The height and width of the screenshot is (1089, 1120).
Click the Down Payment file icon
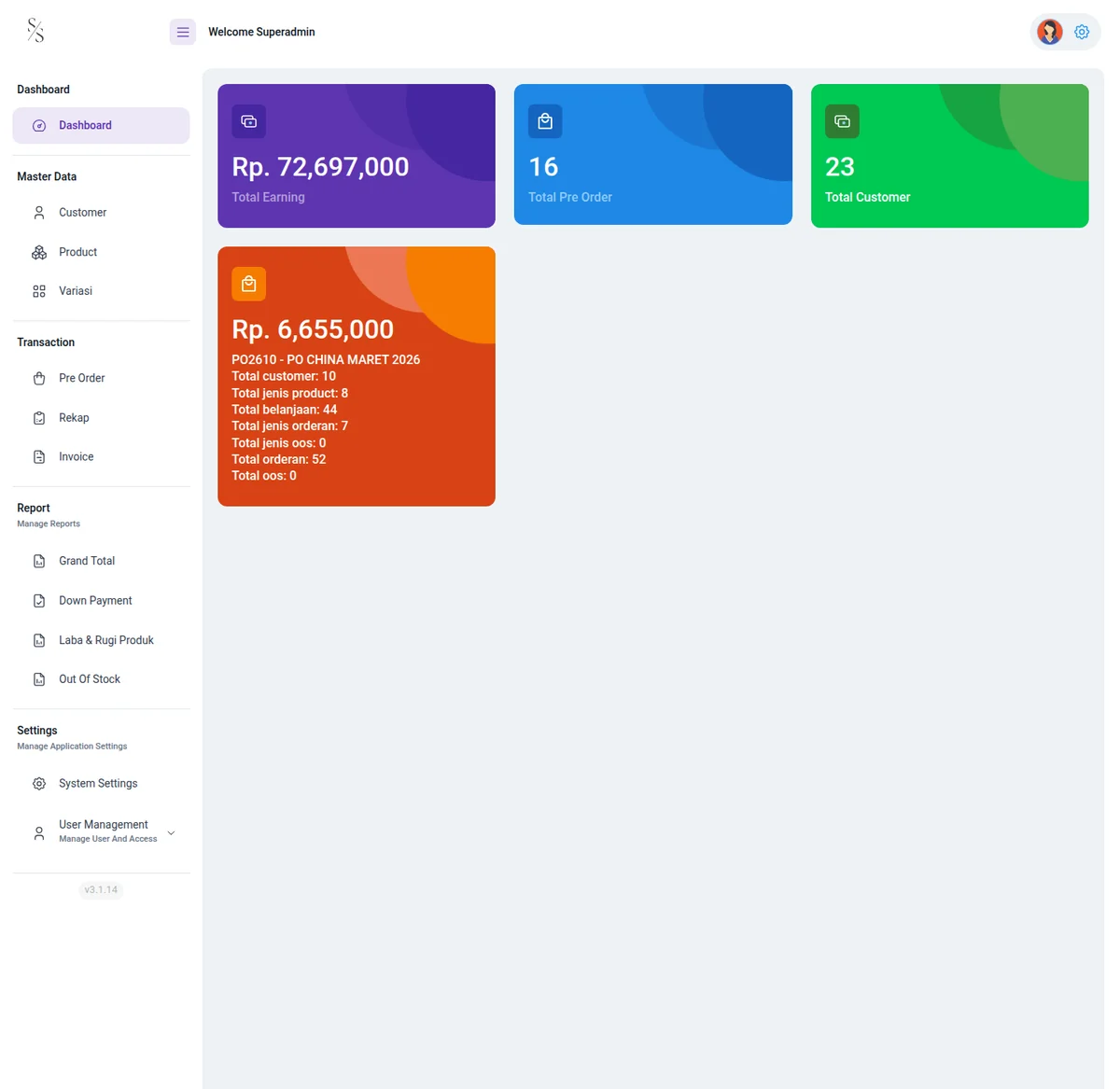pyautogui.click(x=39, y=601)
